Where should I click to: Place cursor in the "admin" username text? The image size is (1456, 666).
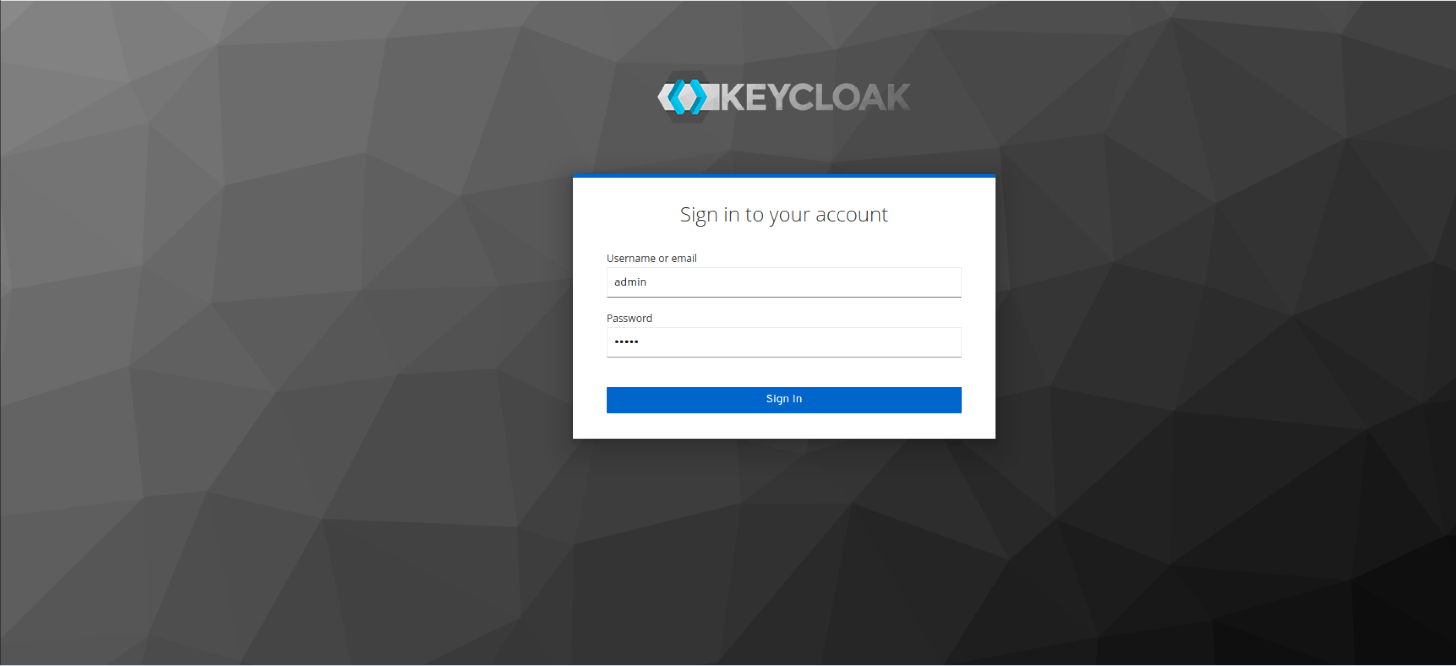(631, 282)
